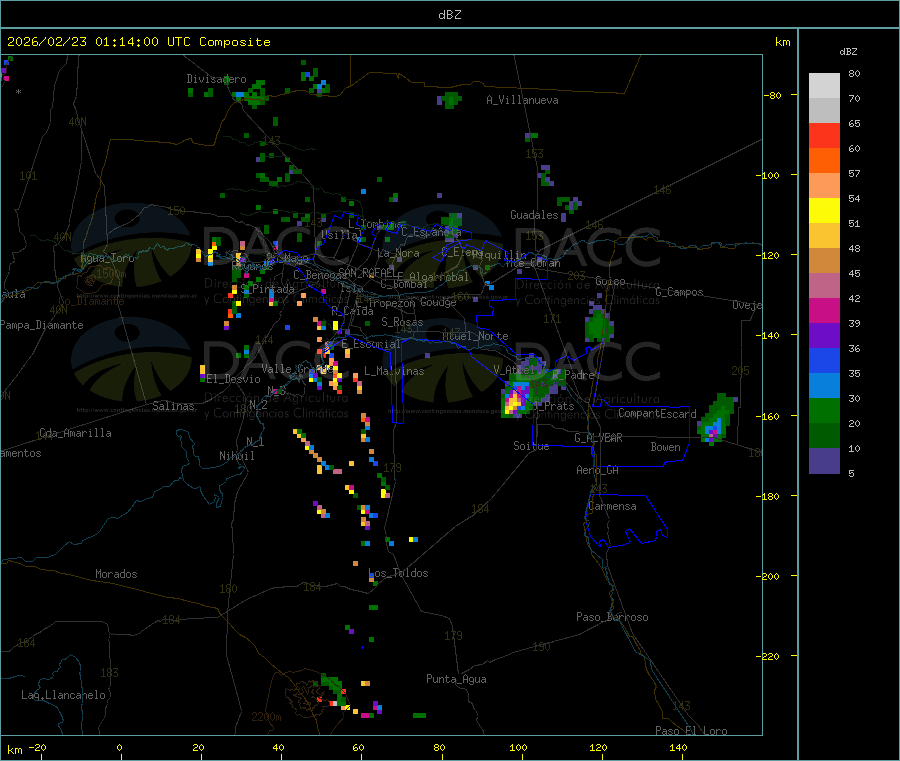The image size is (900, 761).
Task: Select the 'Divisadero' place label
Action: click(216, 79)
